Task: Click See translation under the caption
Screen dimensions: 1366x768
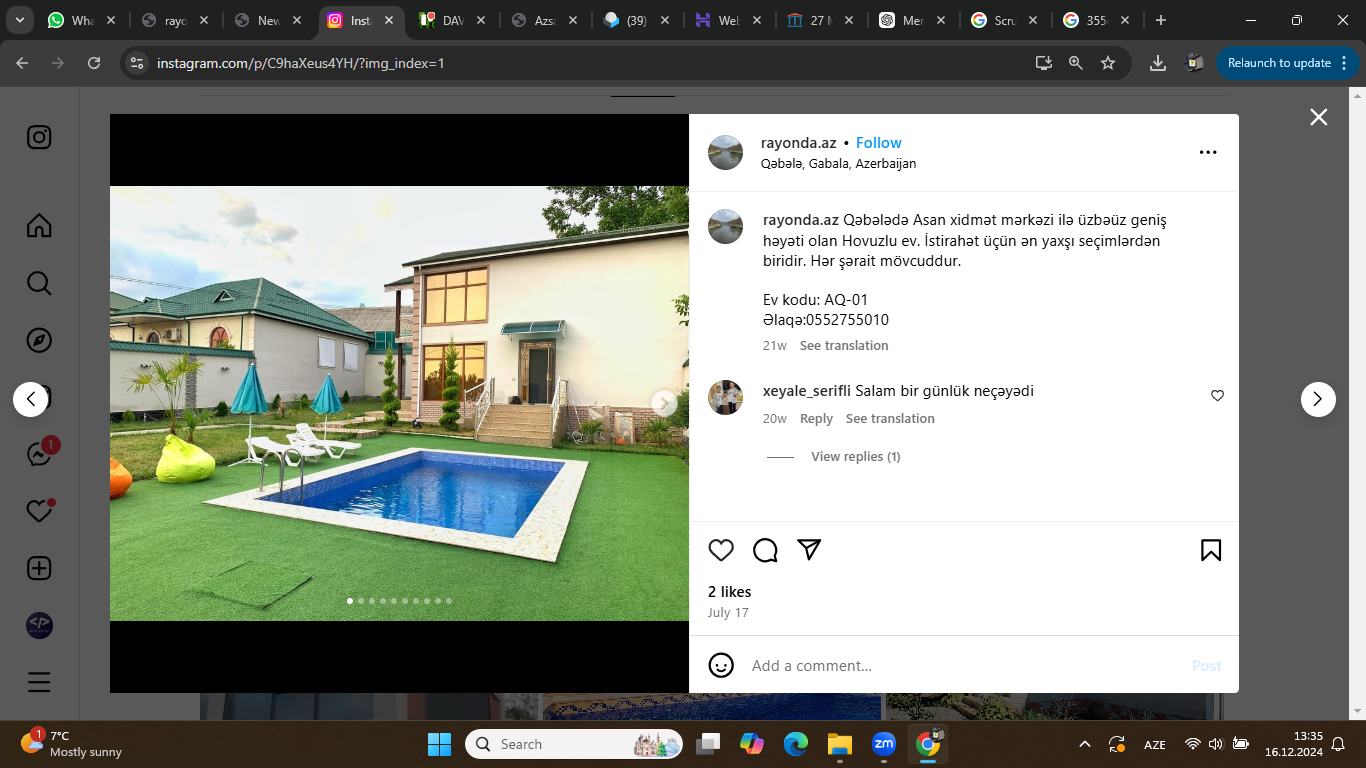Action: [x=843, y=346]
